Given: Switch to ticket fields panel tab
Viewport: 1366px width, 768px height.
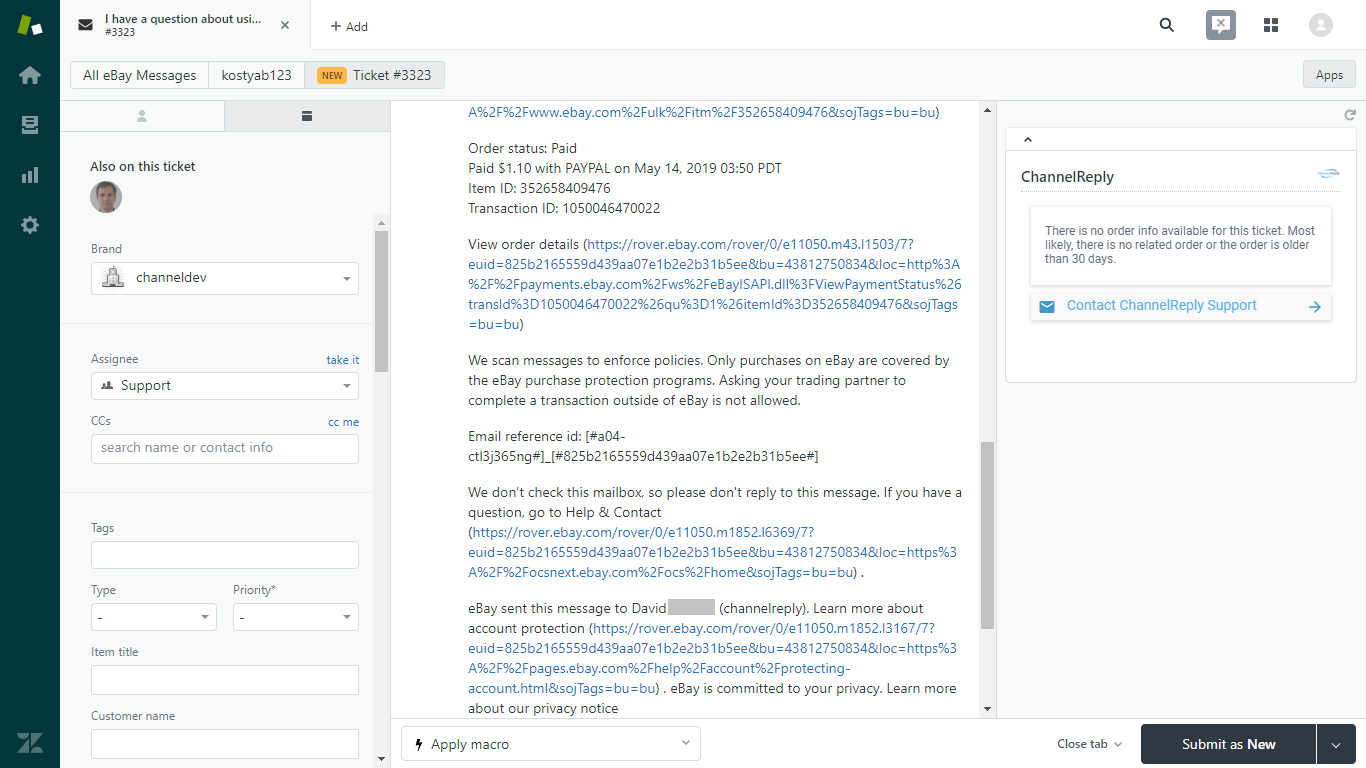Looking at the screenshot, I should tap(307, 116).
